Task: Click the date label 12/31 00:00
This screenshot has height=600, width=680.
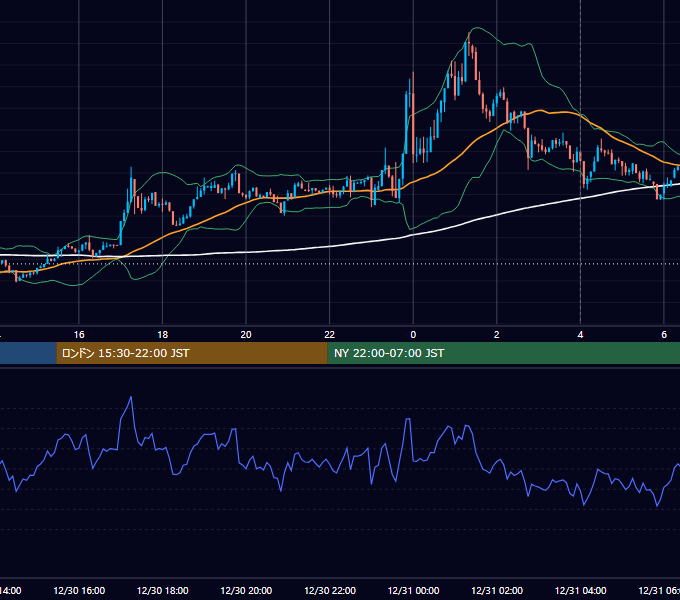Action: pos(413,590)
